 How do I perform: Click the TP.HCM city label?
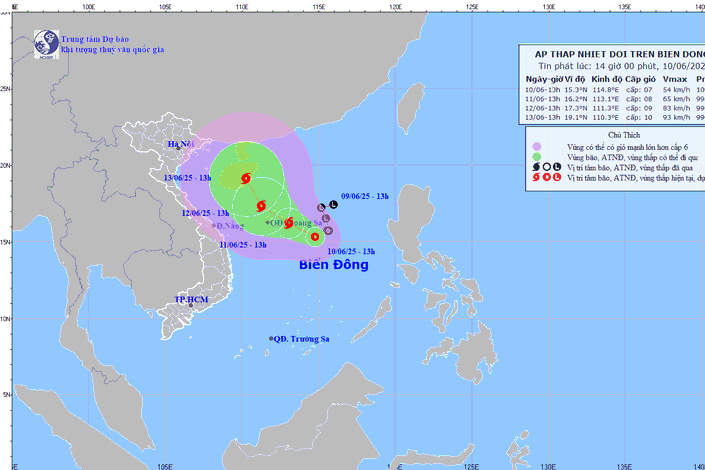pyautogui.click(x=190, y=299)
